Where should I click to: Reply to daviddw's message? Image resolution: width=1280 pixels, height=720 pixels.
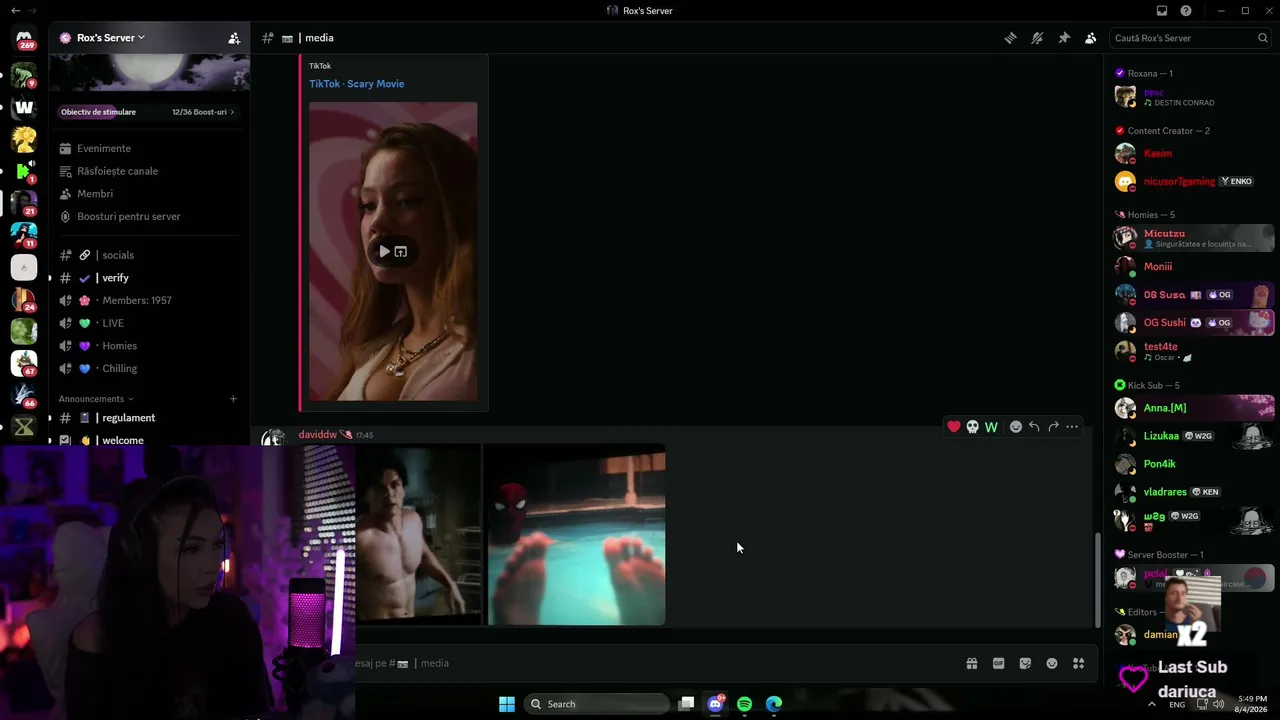(x=1034, y=427)
